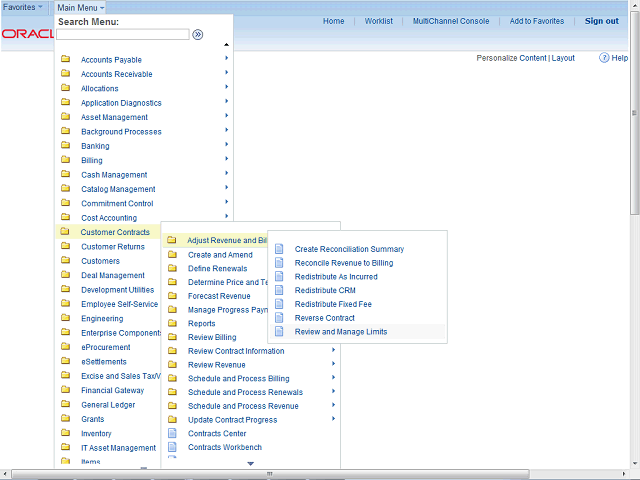Expand the Cash Management submenu arrow
640x480 pixels.
(x=227, y=173)
